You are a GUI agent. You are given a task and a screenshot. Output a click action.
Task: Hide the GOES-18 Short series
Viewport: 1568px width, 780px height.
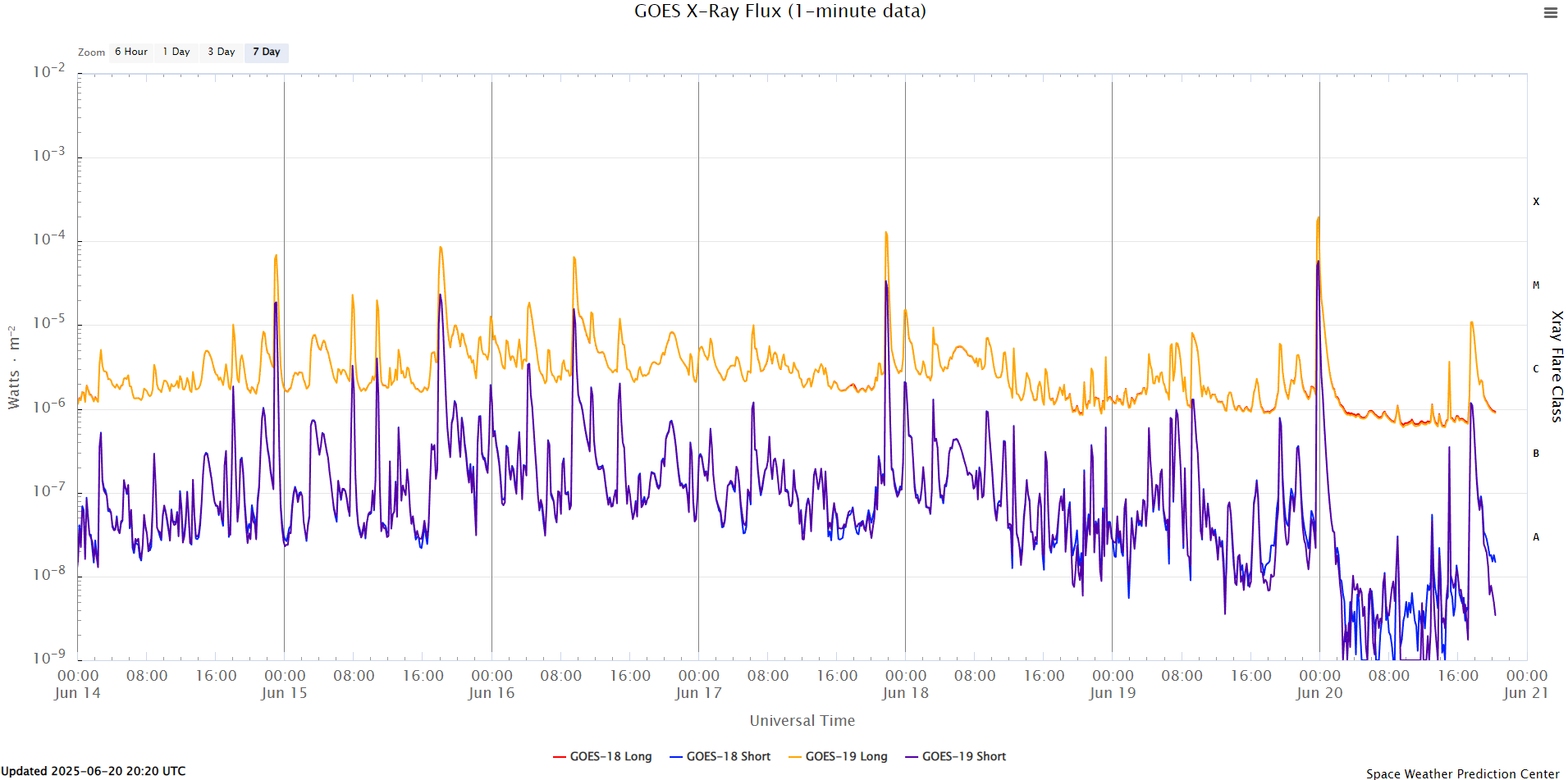click(728, 756)
